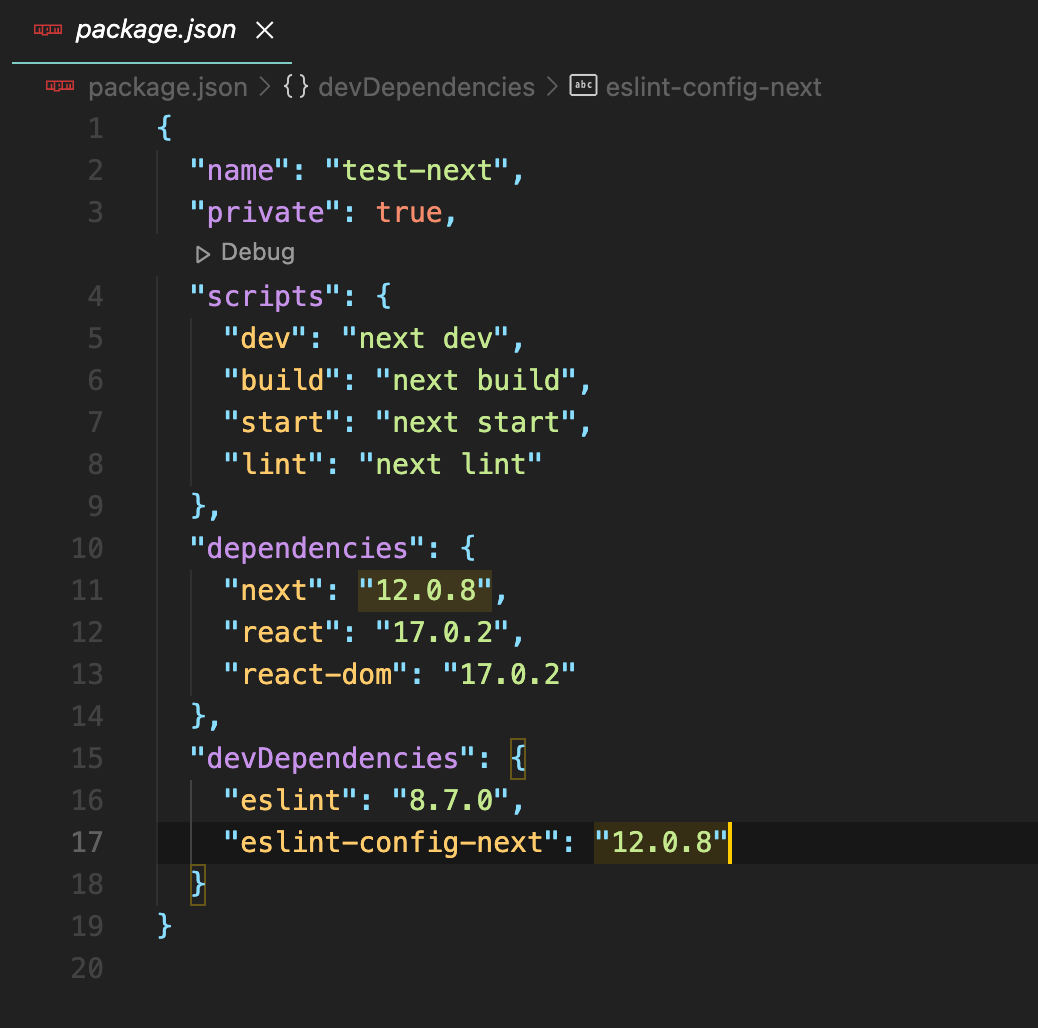Click the true boolean value
The width and height of the screenshot is (1038, 1028).
click(409, 212)
